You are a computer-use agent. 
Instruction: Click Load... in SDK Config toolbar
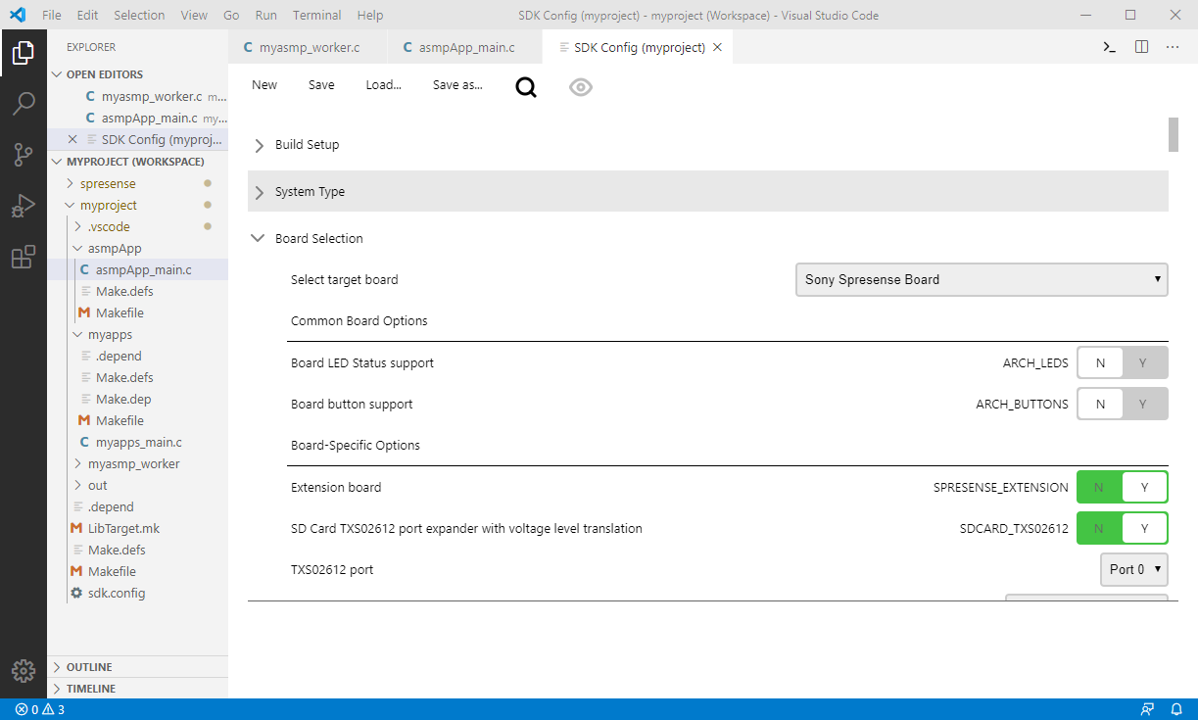tap(384, 85)
